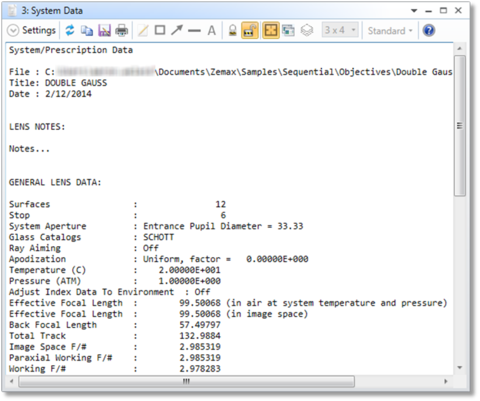Viewport: 480px width, 401px height.
Task: Choose the rectangle drawing tool
Action: point(160,30)
